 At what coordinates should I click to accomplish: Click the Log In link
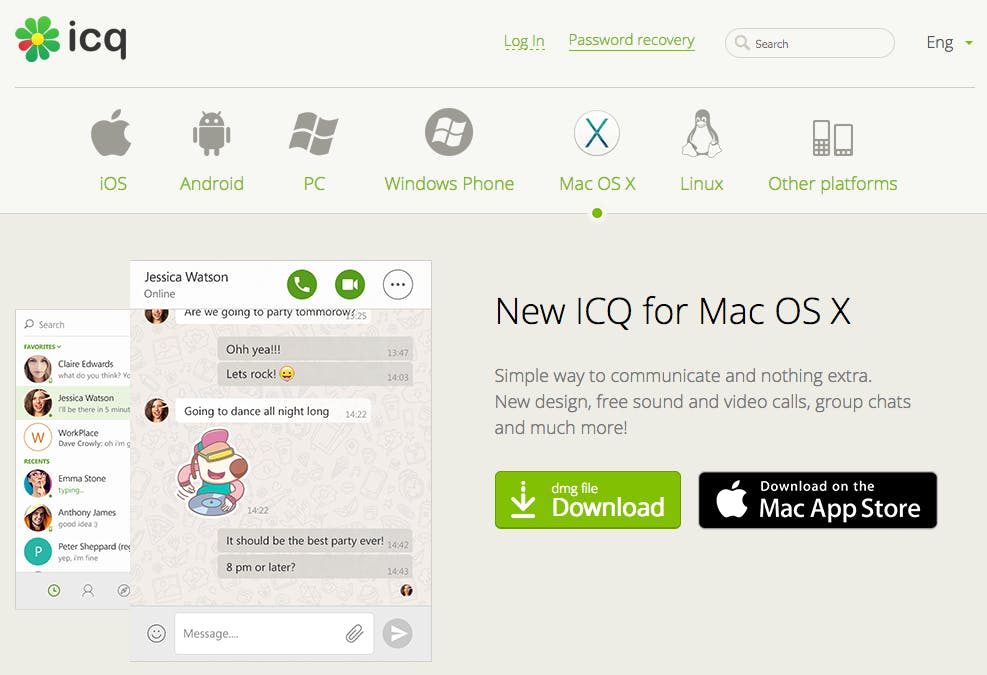tap(524, 41)
